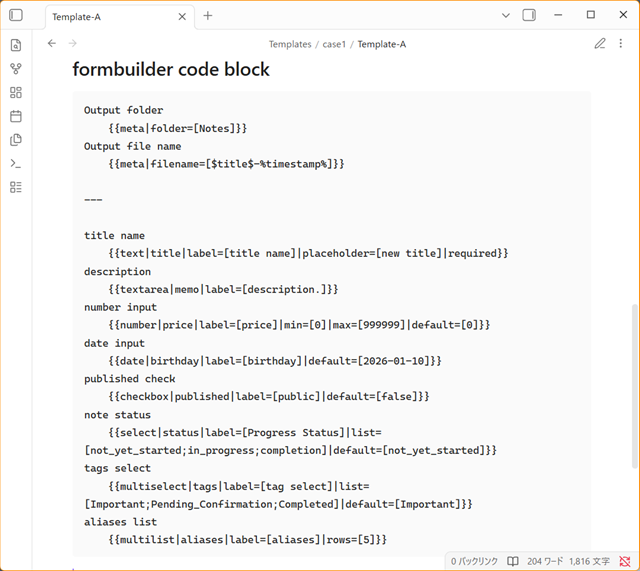
Task: Open today's daily note calendar icon
Action: click(16, 116)
